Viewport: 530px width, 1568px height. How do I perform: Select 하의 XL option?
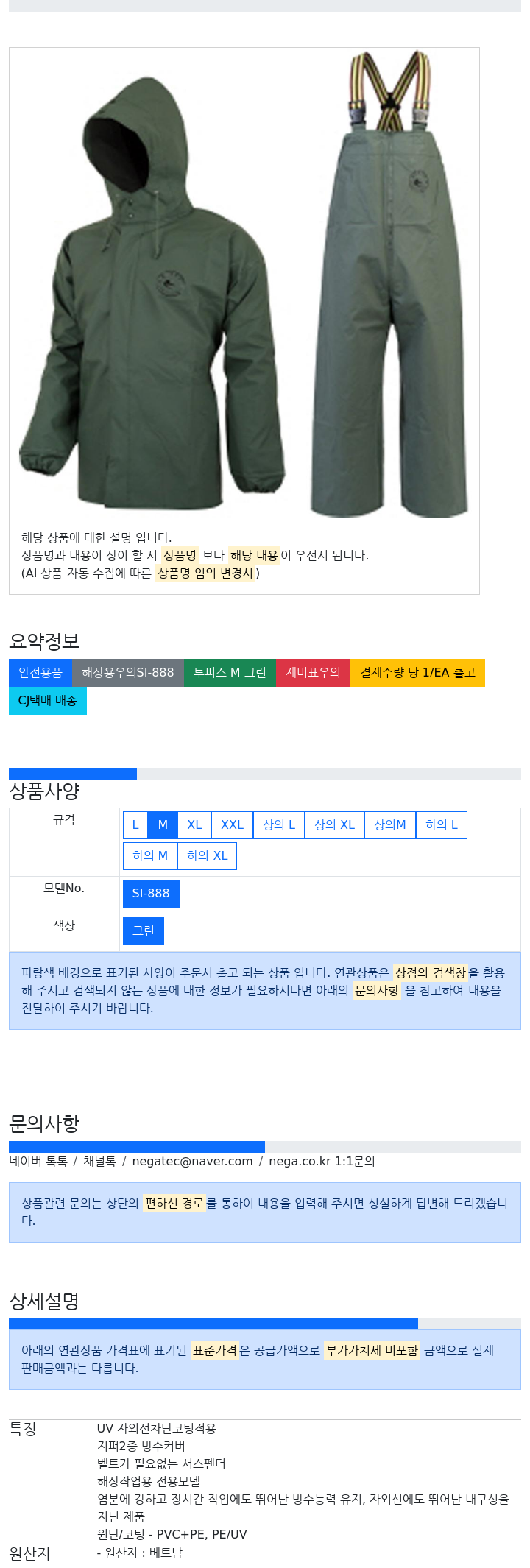(207, 855)
